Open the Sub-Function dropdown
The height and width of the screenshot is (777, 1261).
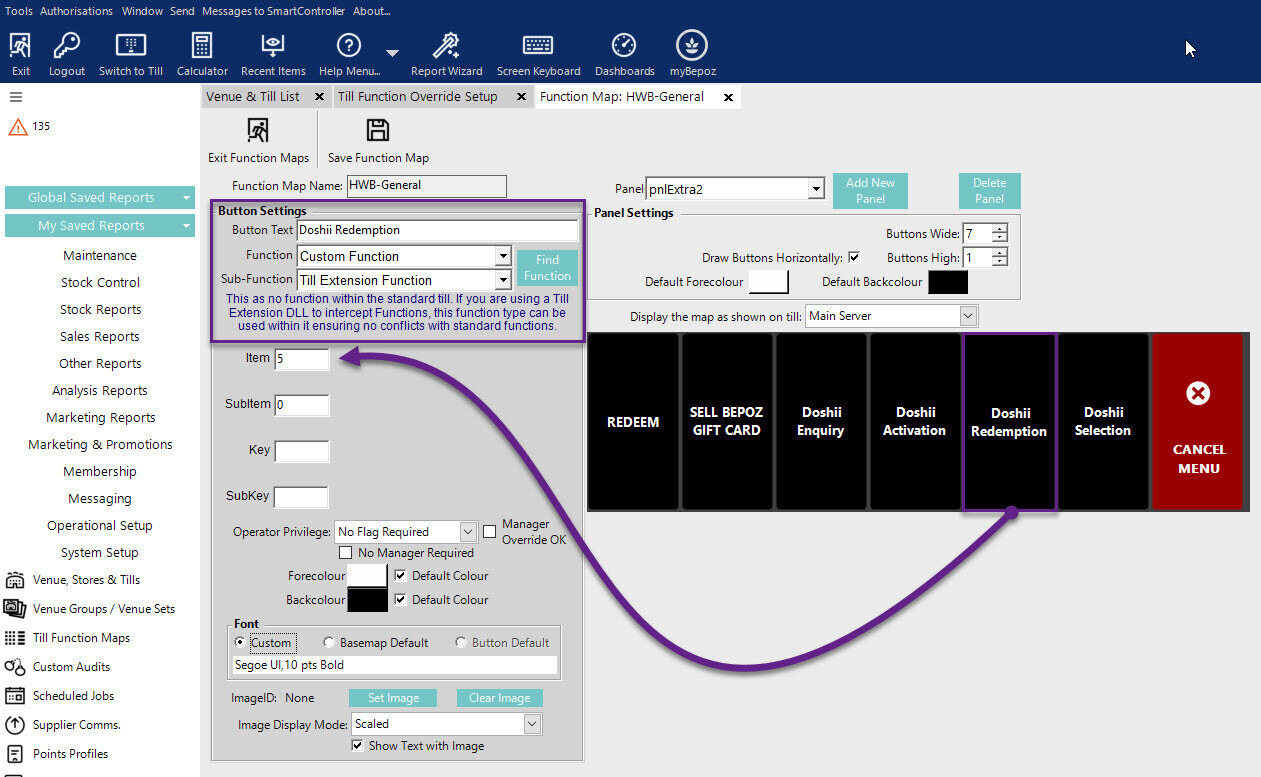coord(503,280)
